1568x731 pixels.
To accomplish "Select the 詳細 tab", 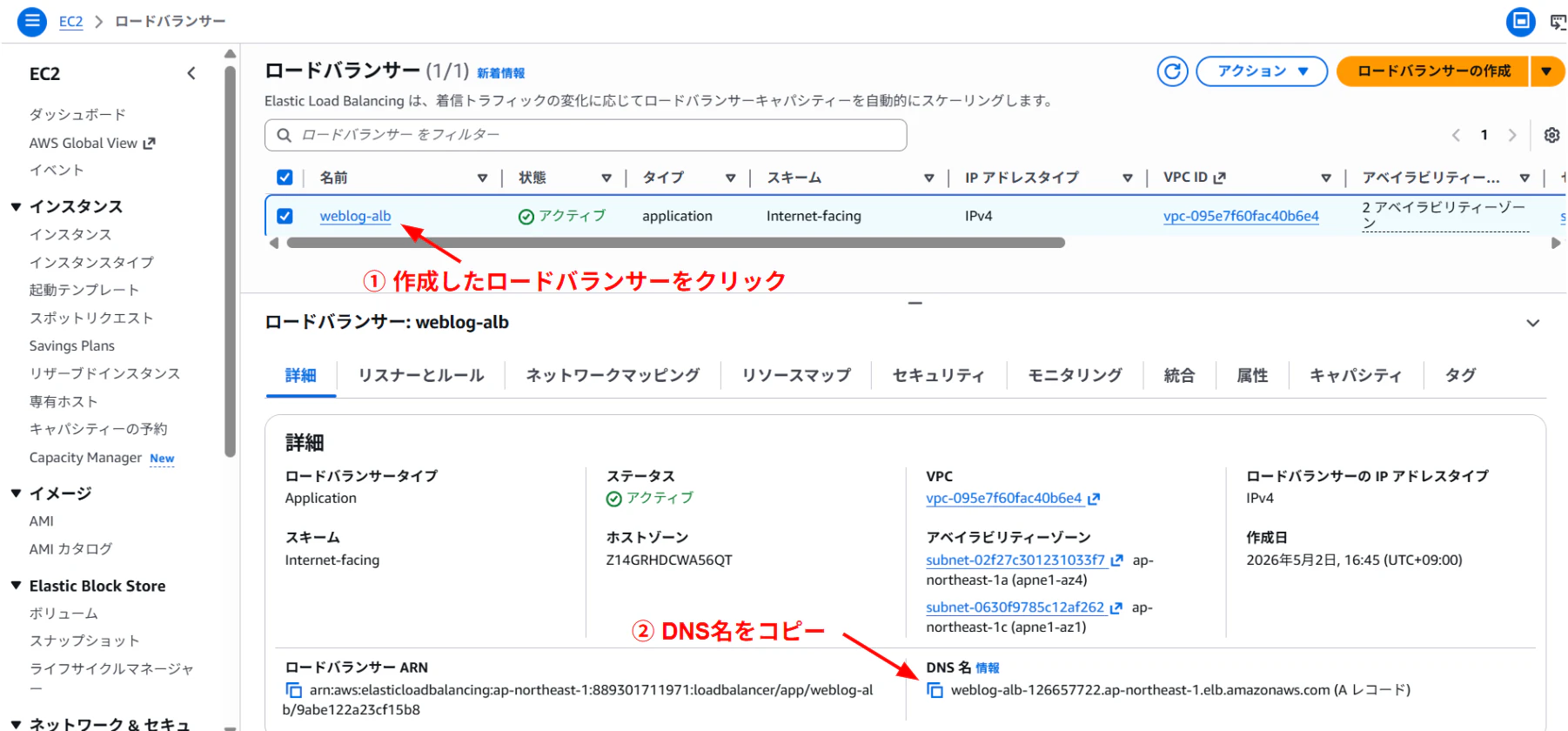I will 300,375.
